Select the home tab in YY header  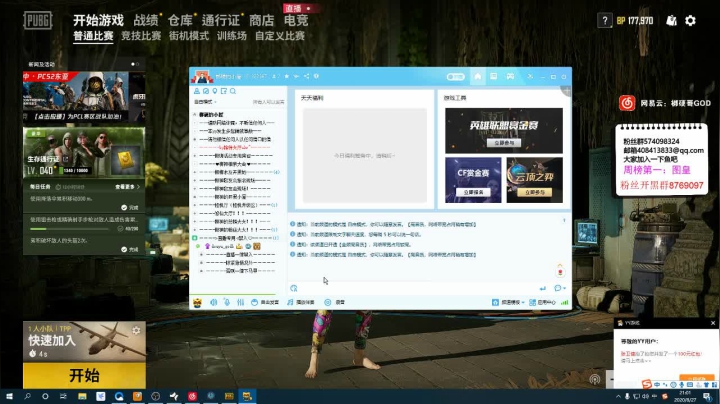(478, 76)
